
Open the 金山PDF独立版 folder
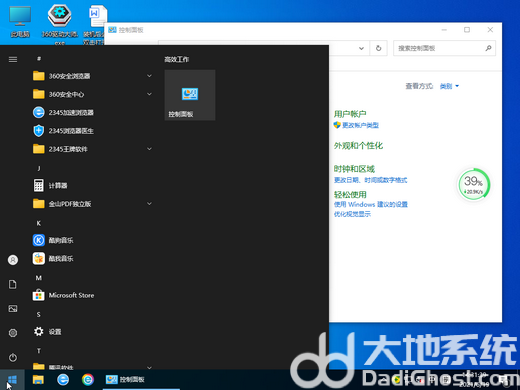click(92, 204)
